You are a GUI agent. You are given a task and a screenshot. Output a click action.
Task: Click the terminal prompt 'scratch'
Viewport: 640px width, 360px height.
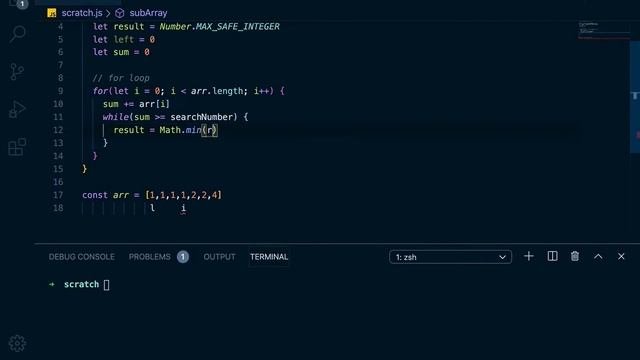(81, 284)
